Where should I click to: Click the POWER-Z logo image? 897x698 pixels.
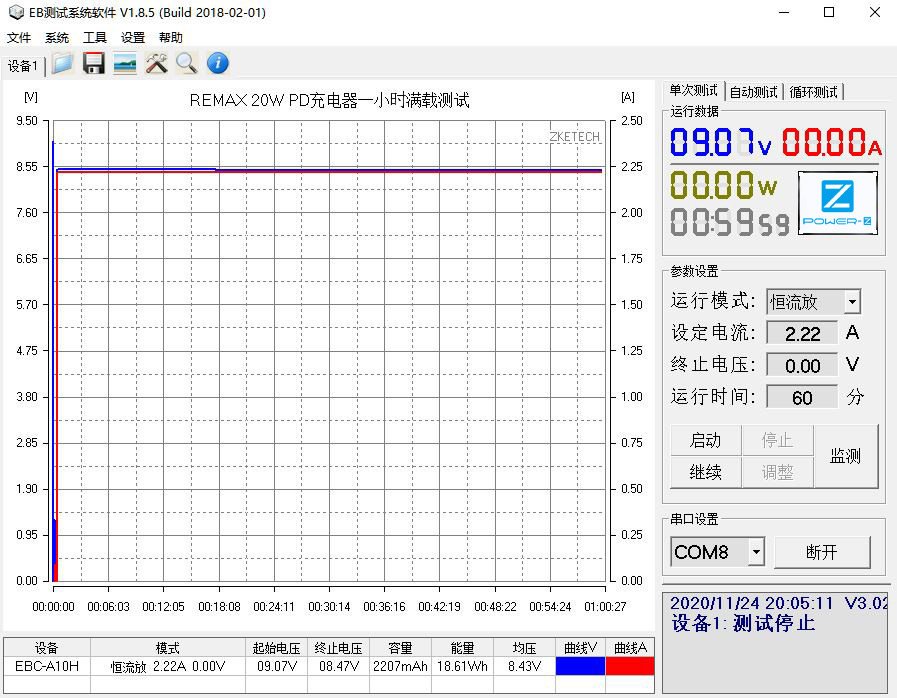point(837,203)
